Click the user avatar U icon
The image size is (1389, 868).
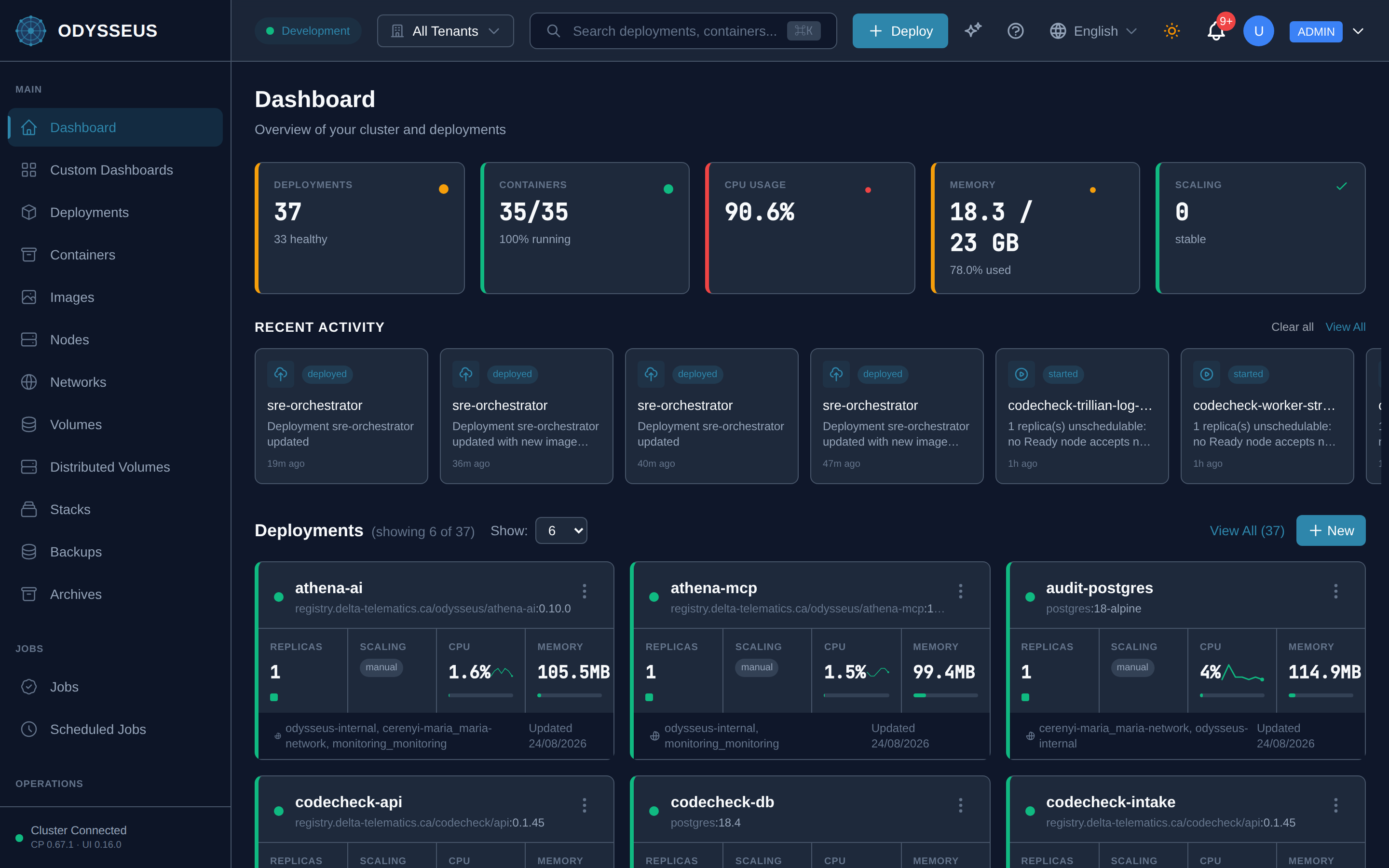coord(1259,31)
